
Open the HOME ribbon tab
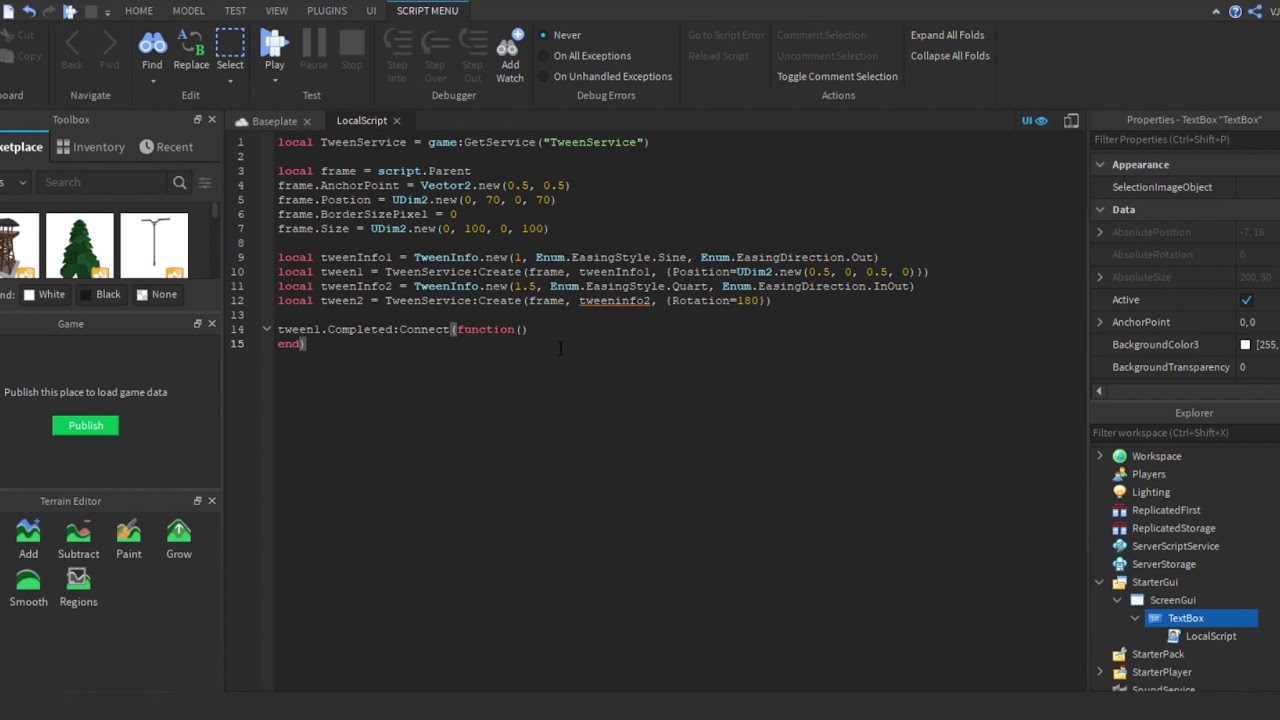(x=139, y=11)
